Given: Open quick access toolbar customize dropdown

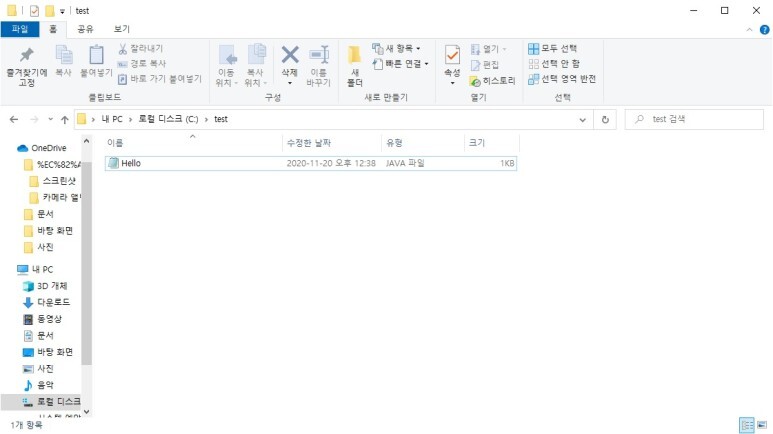Looking at the screenshot, I should [62, 11].
